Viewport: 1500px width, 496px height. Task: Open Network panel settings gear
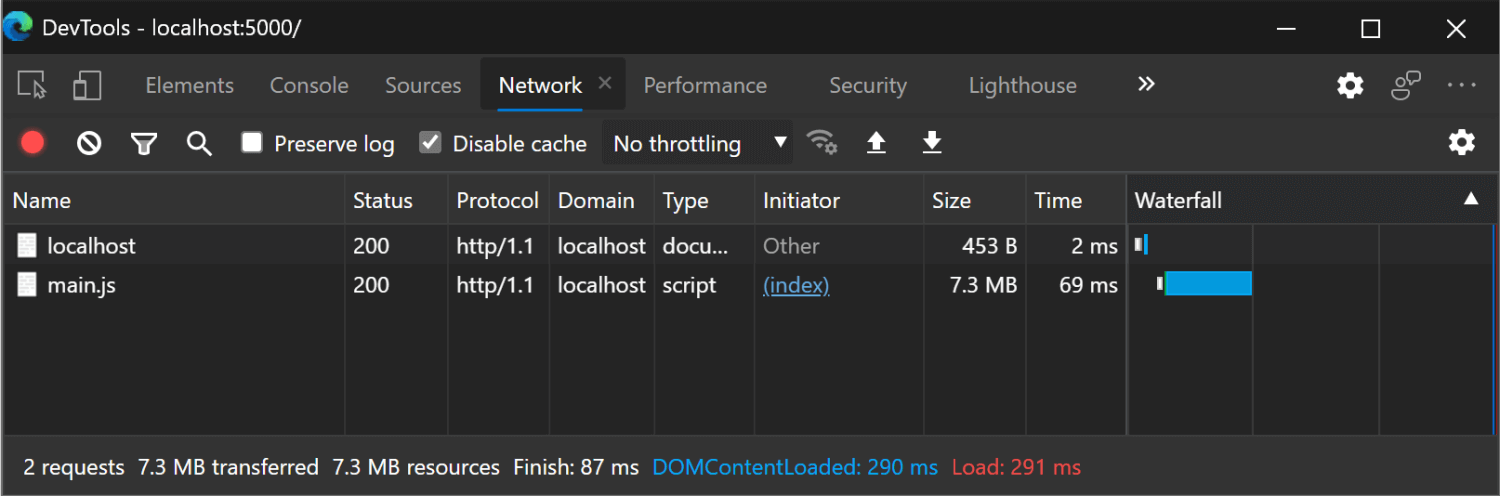coord(1462,143)
